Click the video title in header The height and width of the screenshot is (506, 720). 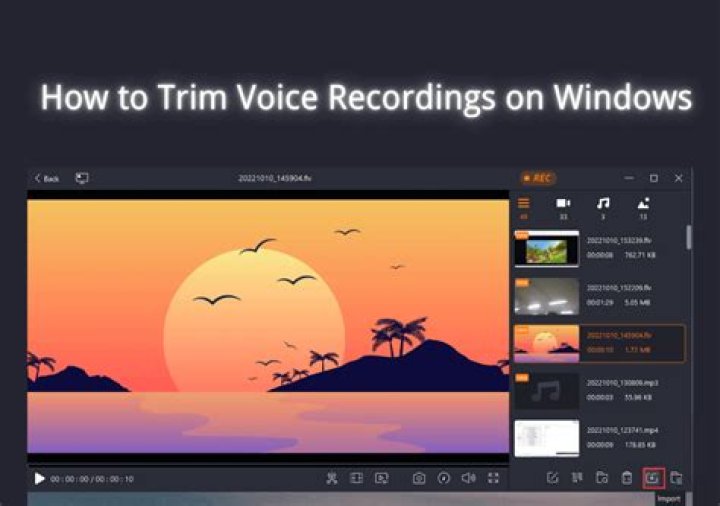point(275,178)
